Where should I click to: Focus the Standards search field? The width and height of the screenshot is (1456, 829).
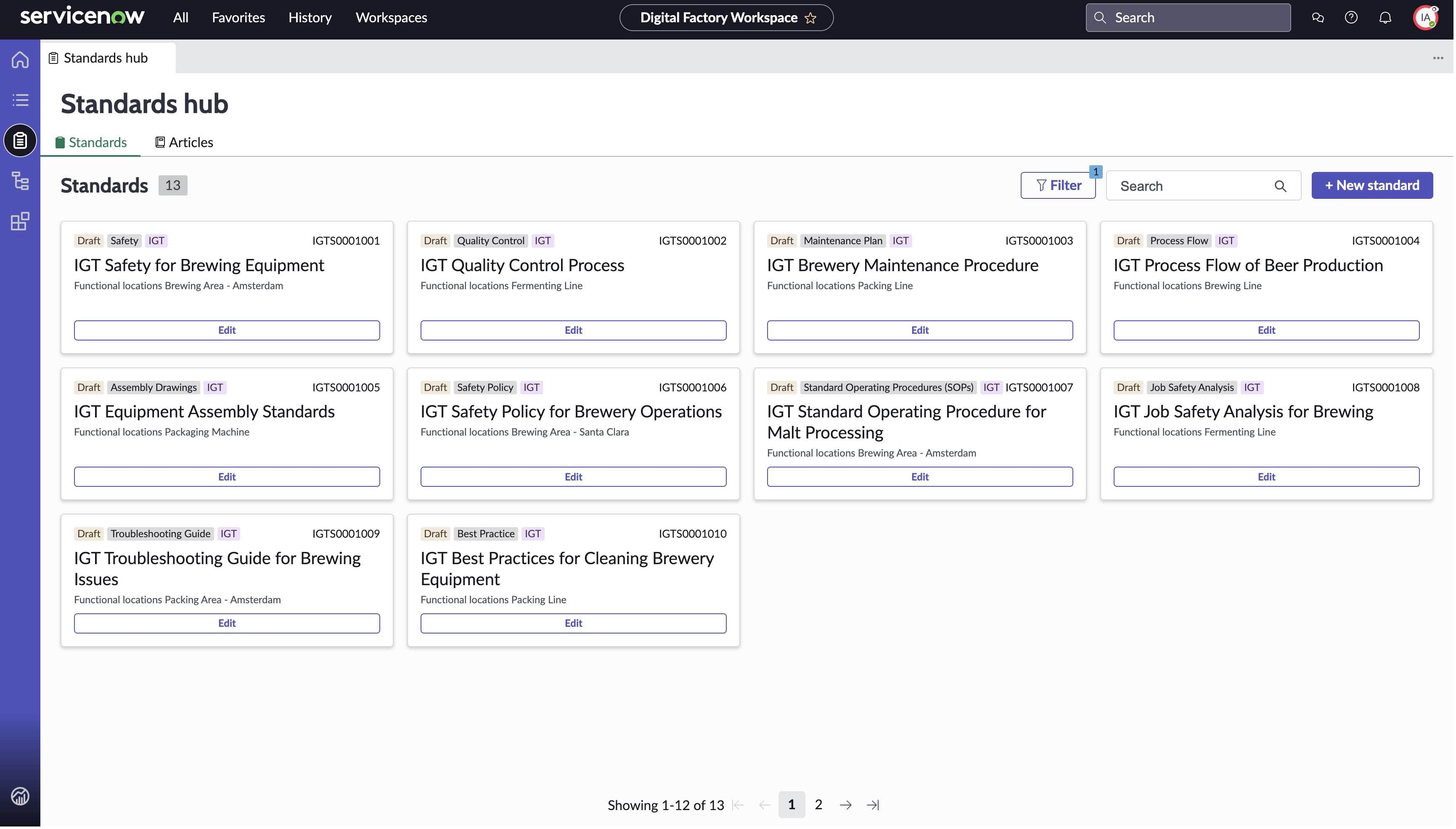[x=1203, y=186]
